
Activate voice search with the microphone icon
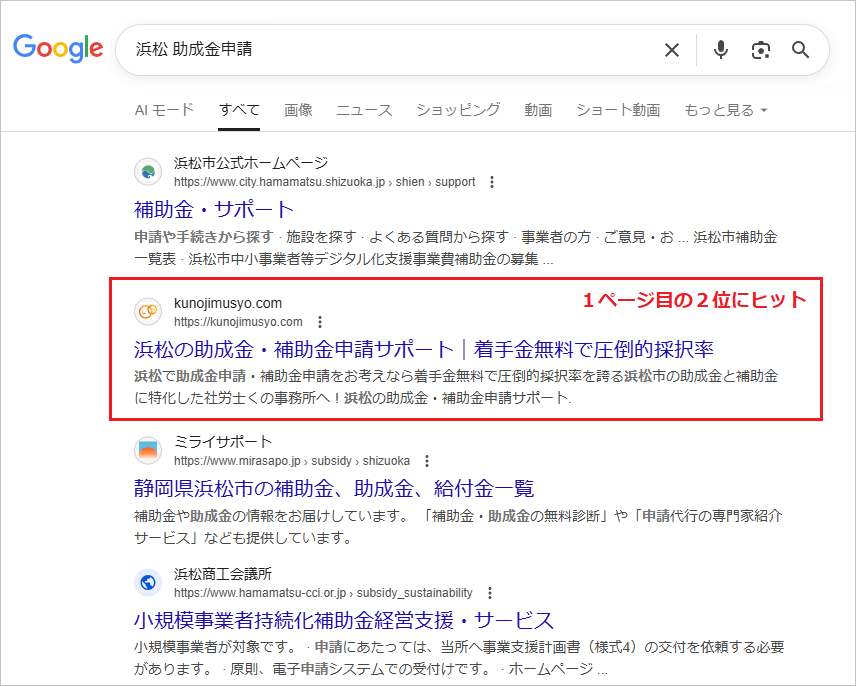[720, 50]
